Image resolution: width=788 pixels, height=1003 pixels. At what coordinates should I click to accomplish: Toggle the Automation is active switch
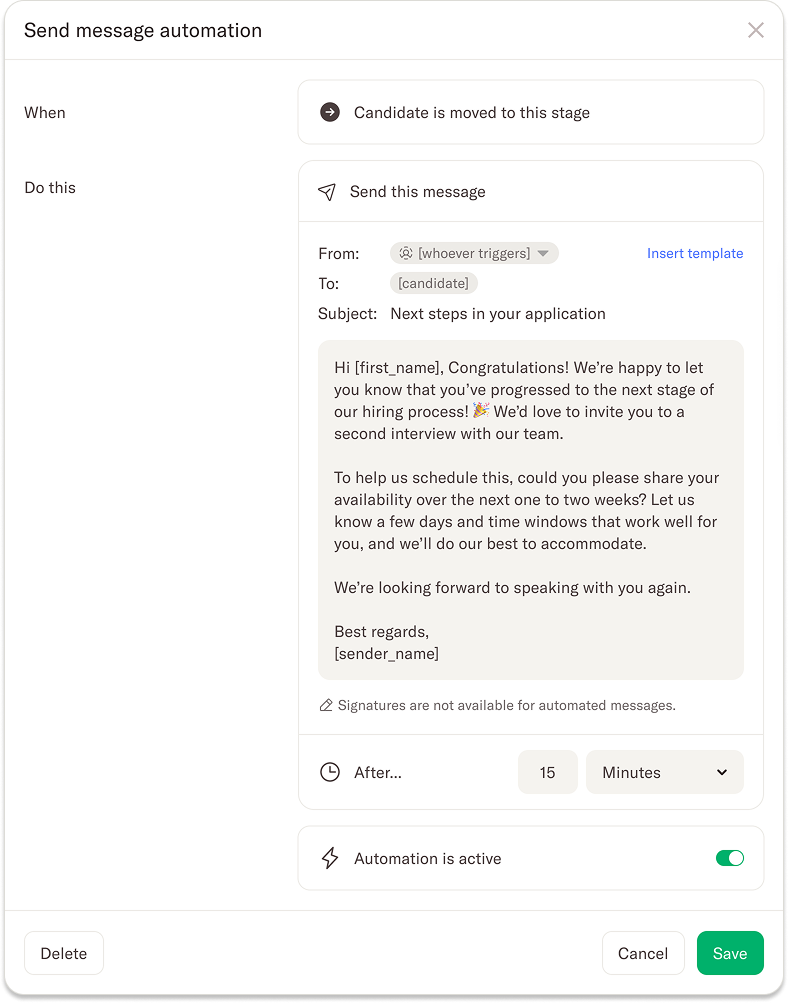[730, 858]
